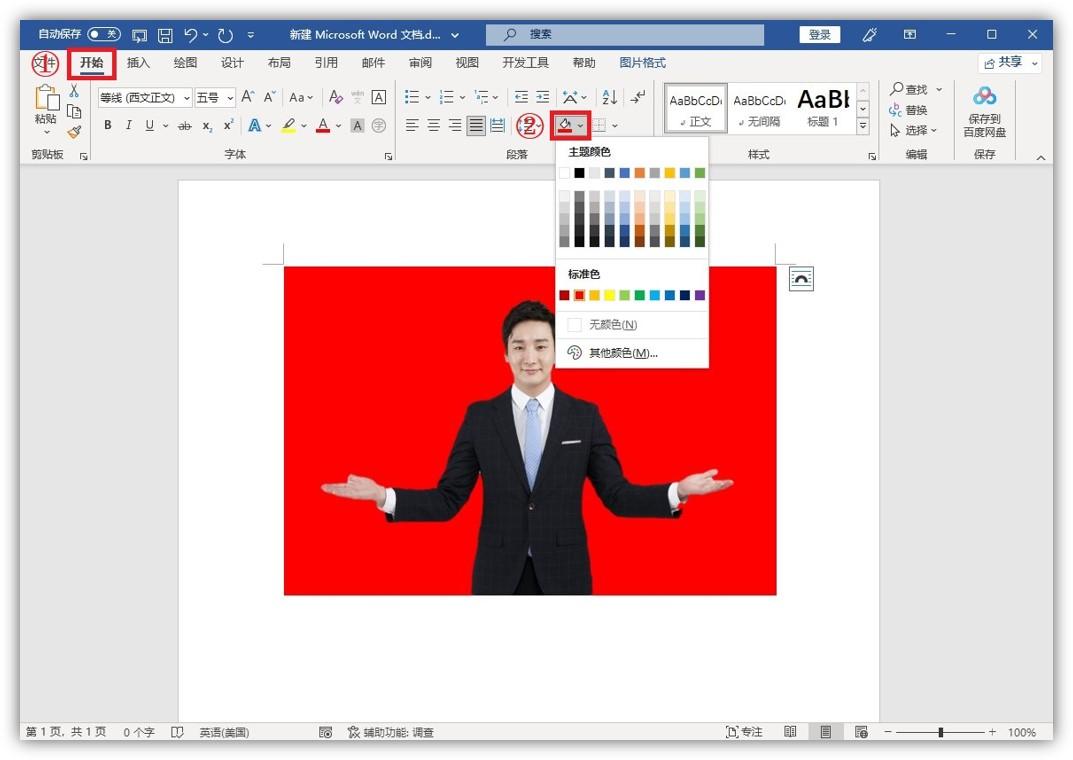Click the Format Painter brush icon
Image resolution: width=1073 pixels, height=760 pixels.
pos(74,132)
